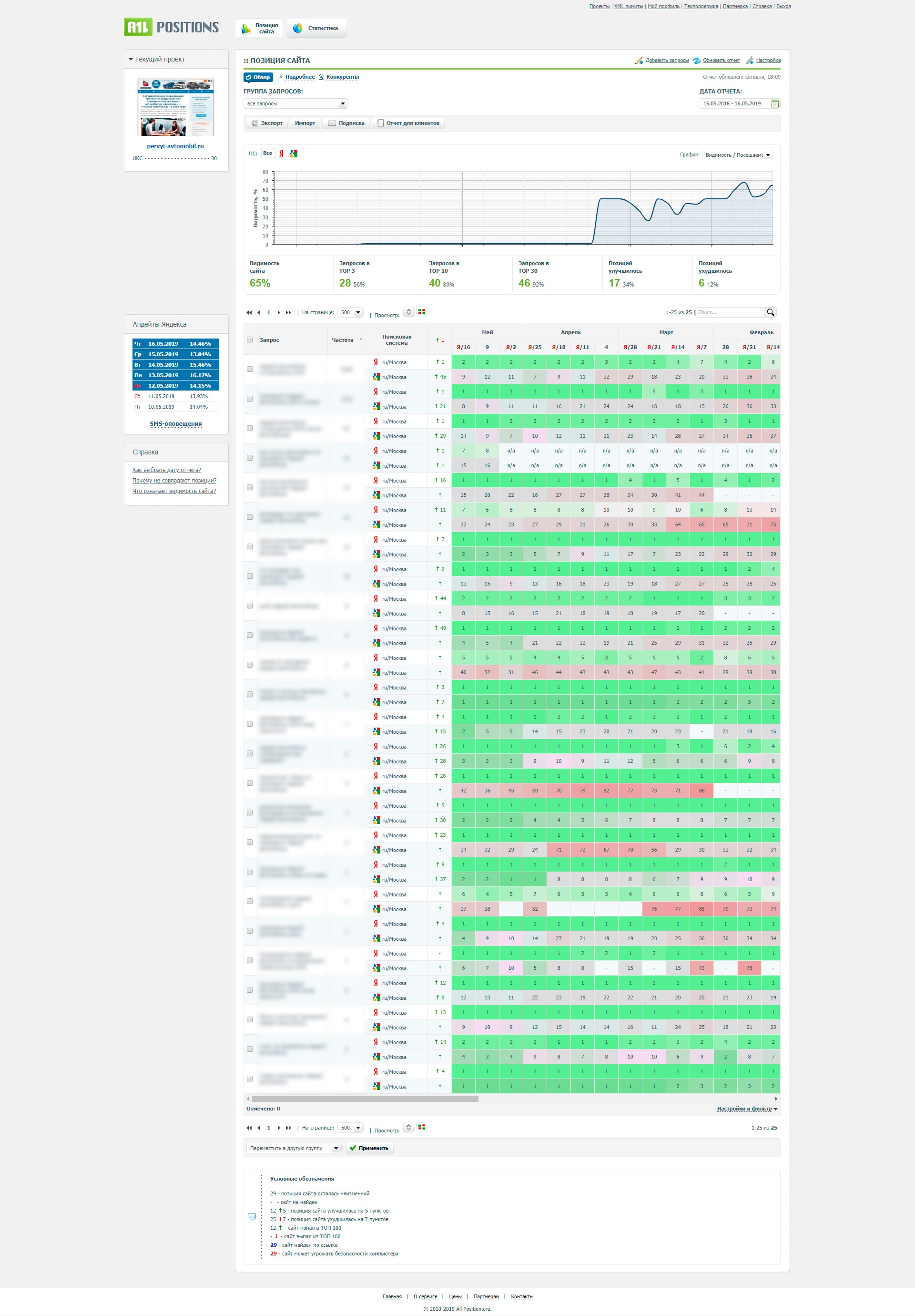915x1316 pixels.
Task: Click the search magnifier icon above the table
Action: tap(771, 312)
